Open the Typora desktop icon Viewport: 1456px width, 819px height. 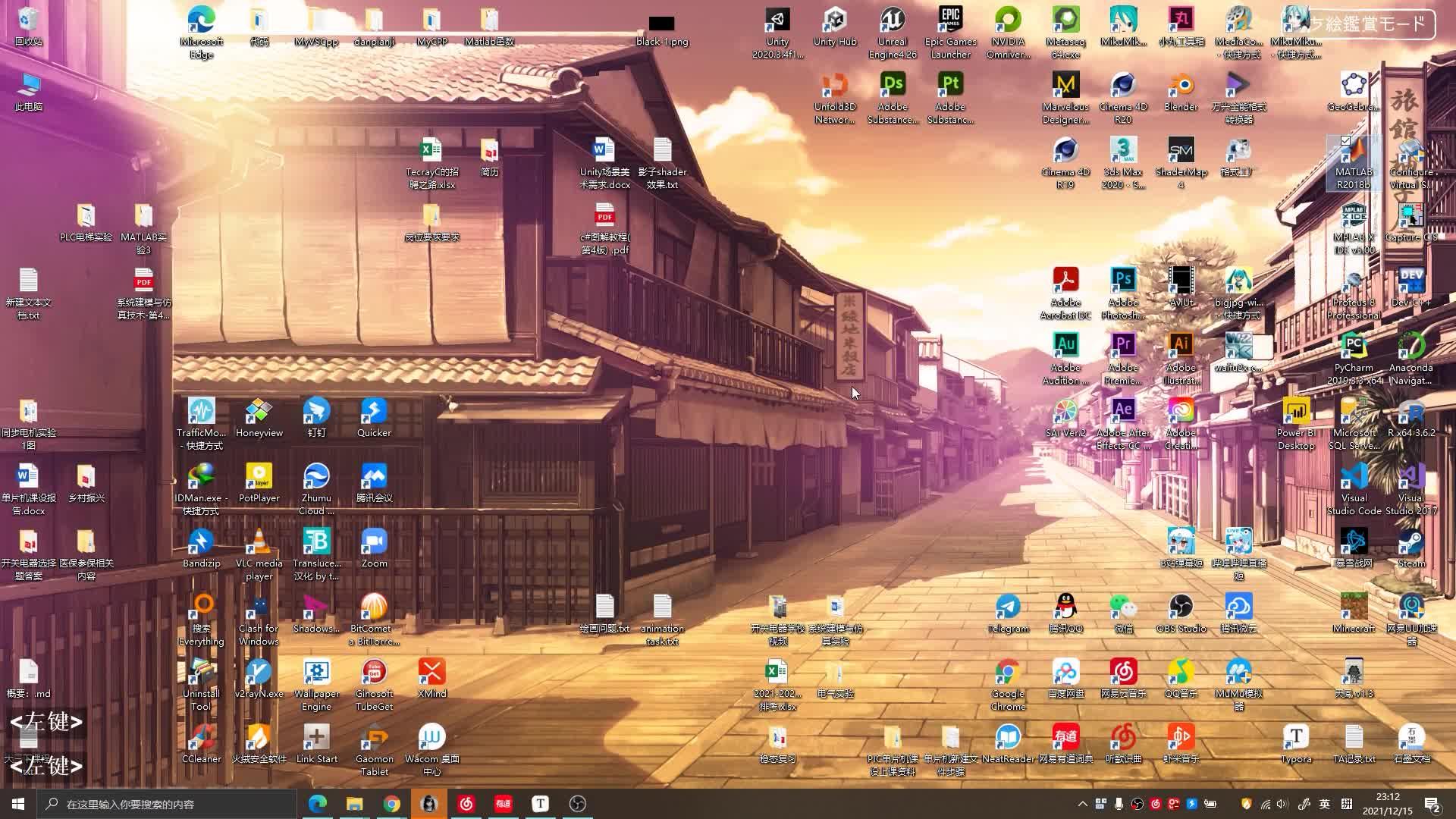click(x=1296, y=745)
